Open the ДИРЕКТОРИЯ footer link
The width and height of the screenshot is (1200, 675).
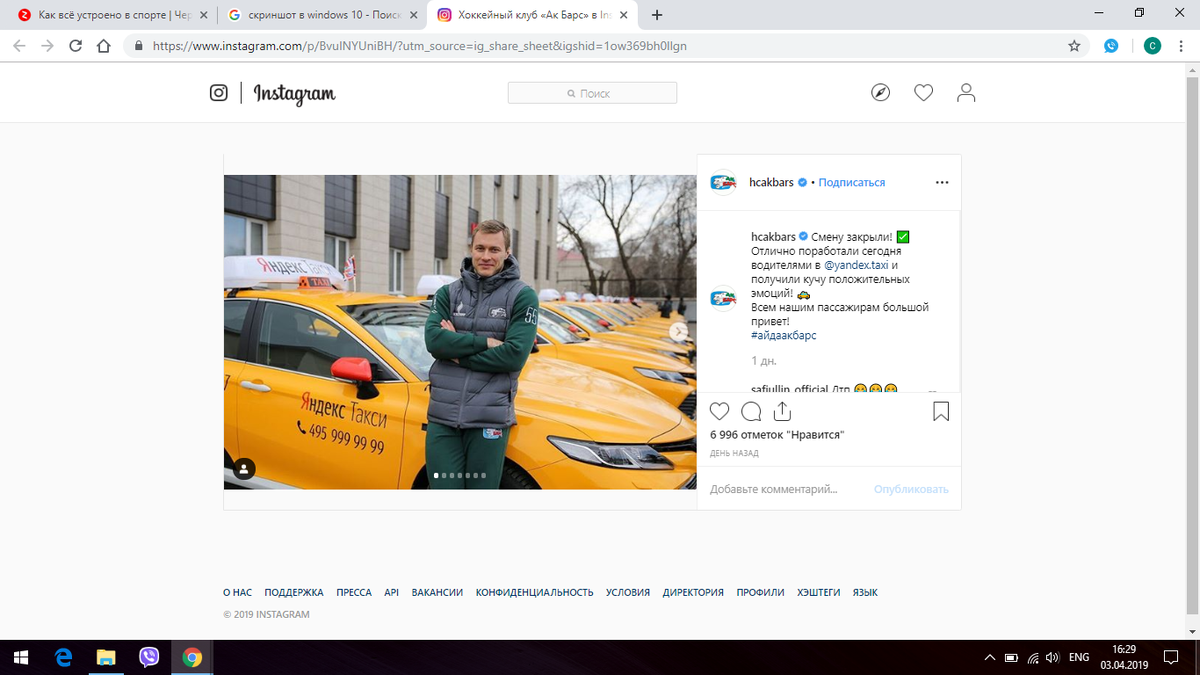pos(693,592)
